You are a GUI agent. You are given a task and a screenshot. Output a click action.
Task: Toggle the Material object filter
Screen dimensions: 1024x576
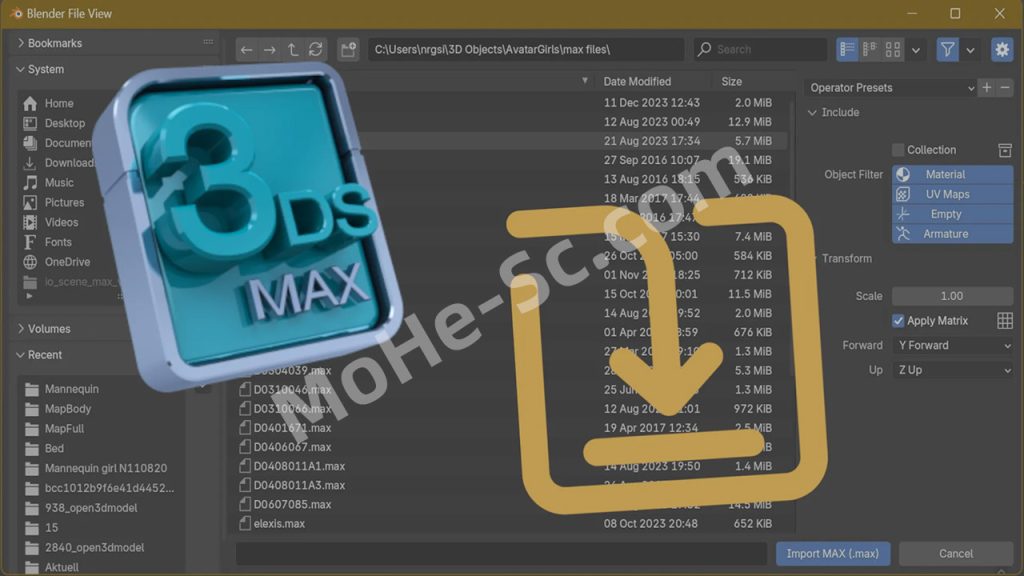[952, 175]
